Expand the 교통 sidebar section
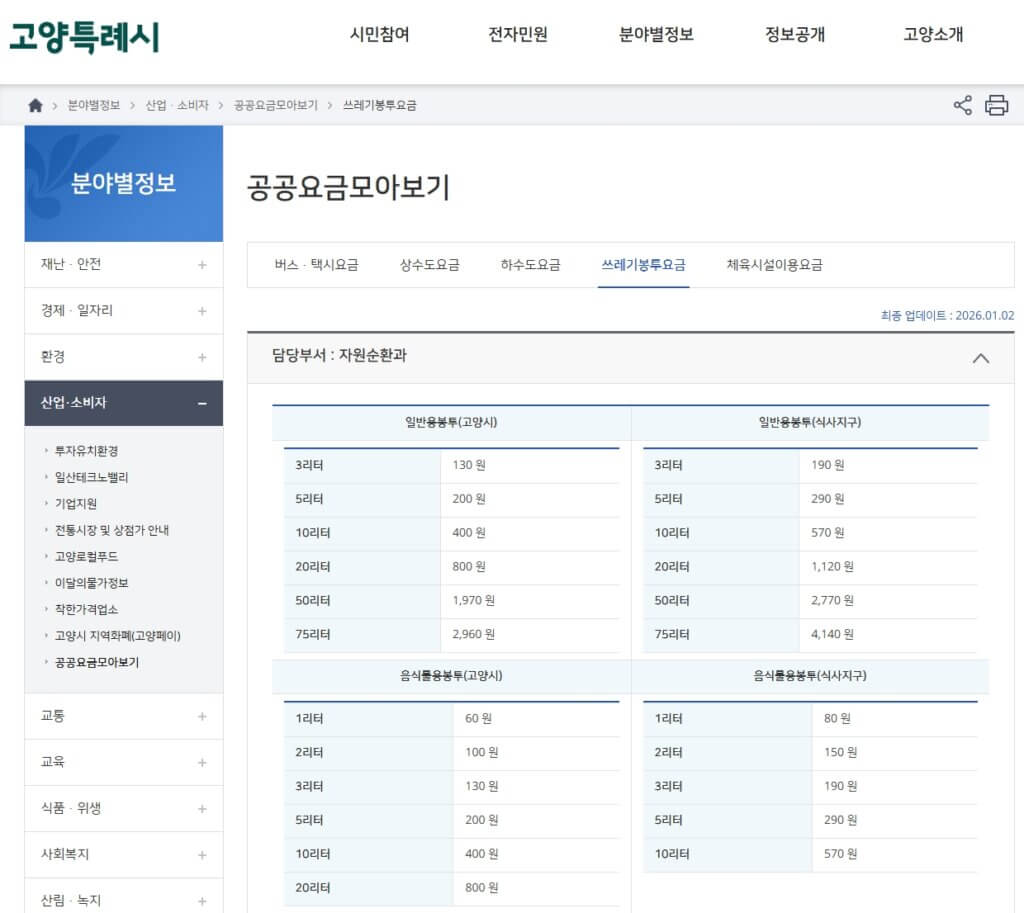Viewport: 1024px width, 913px height. click(122, 716)
